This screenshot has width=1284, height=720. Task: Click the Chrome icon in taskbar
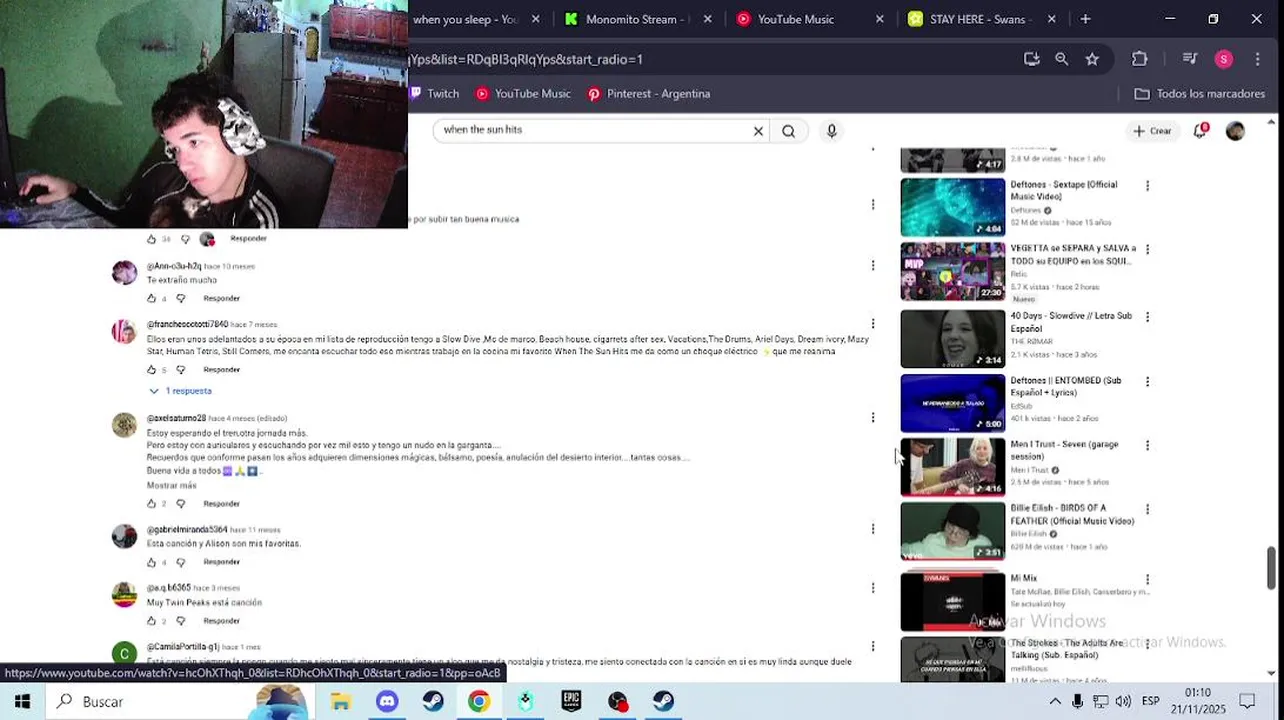pyautogui.click(x=479, y=701)
